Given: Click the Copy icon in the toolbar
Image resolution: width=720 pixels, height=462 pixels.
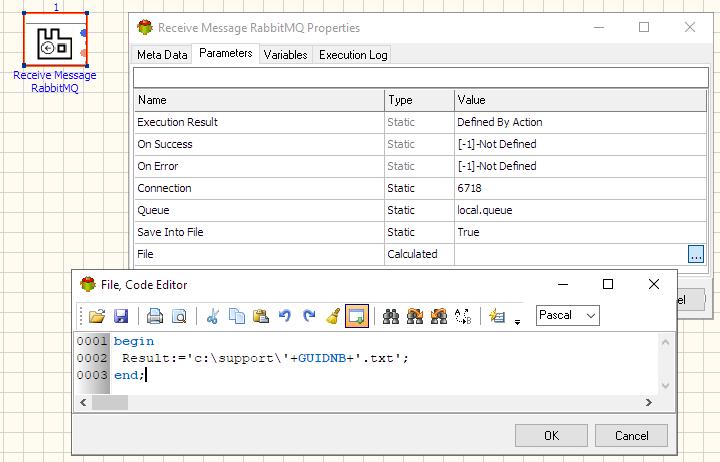Looking at the screenshot, I should click(237, 316).
